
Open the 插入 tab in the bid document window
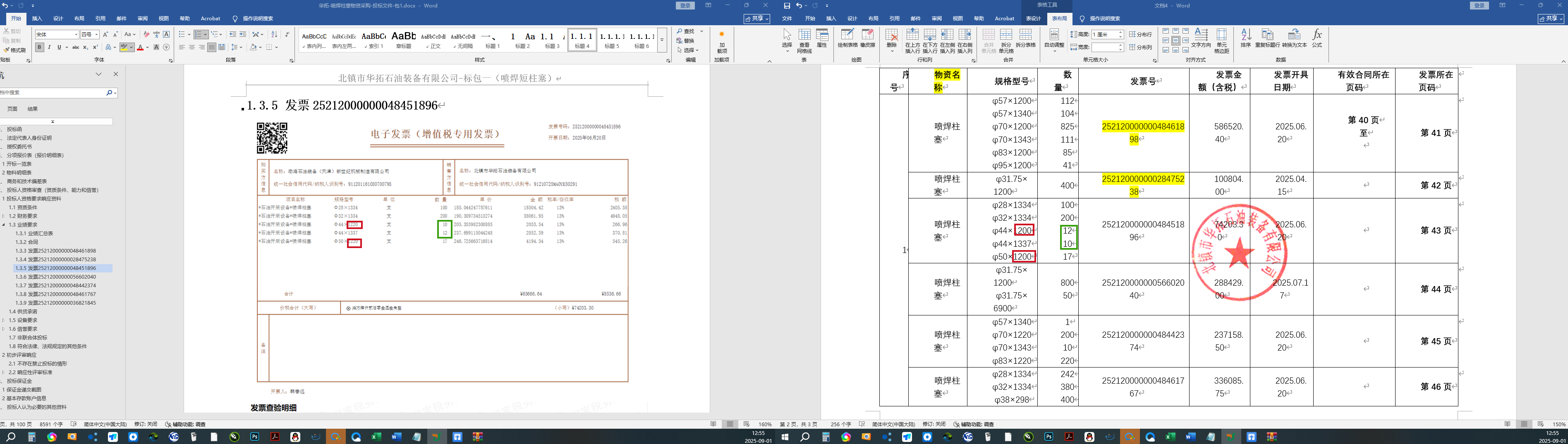coord(37,19)
